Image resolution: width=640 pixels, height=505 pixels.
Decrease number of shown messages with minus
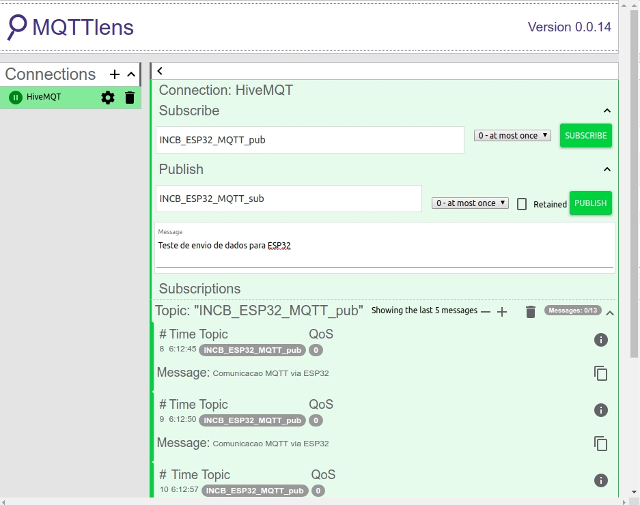tap(485, 312)
